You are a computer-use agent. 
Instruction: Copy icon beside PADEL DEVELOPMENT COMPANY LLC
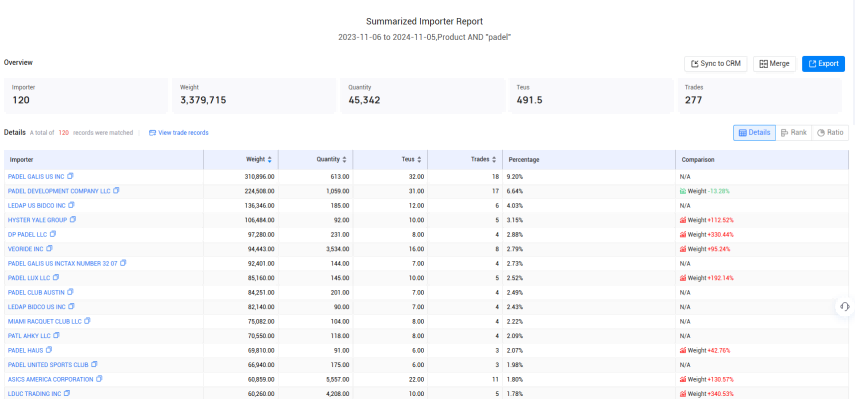click(x=116, y=191)
